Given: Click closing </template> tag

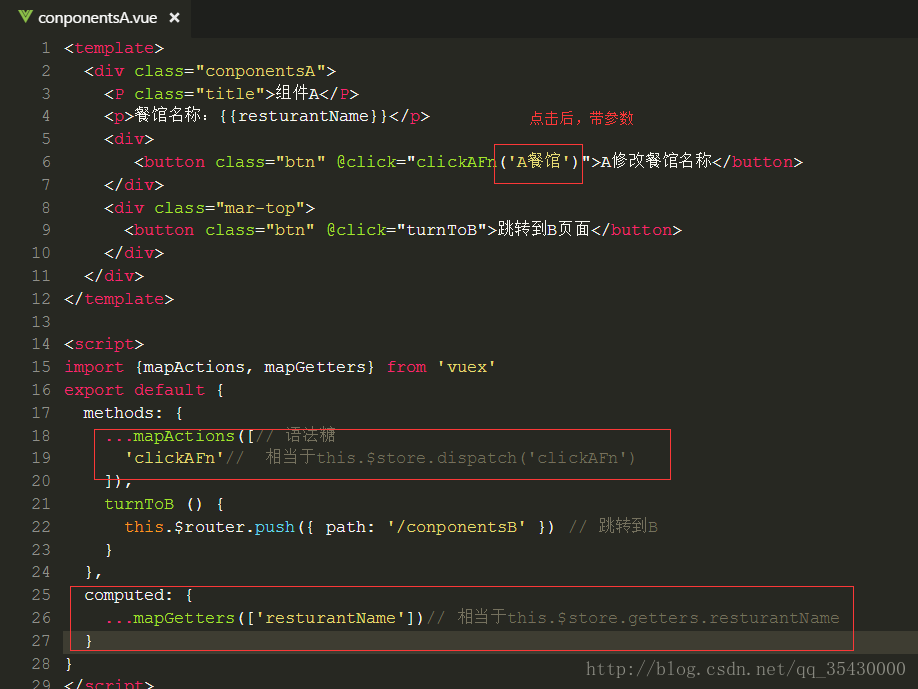Looking at the screenshot, I should tap(119, 299).
